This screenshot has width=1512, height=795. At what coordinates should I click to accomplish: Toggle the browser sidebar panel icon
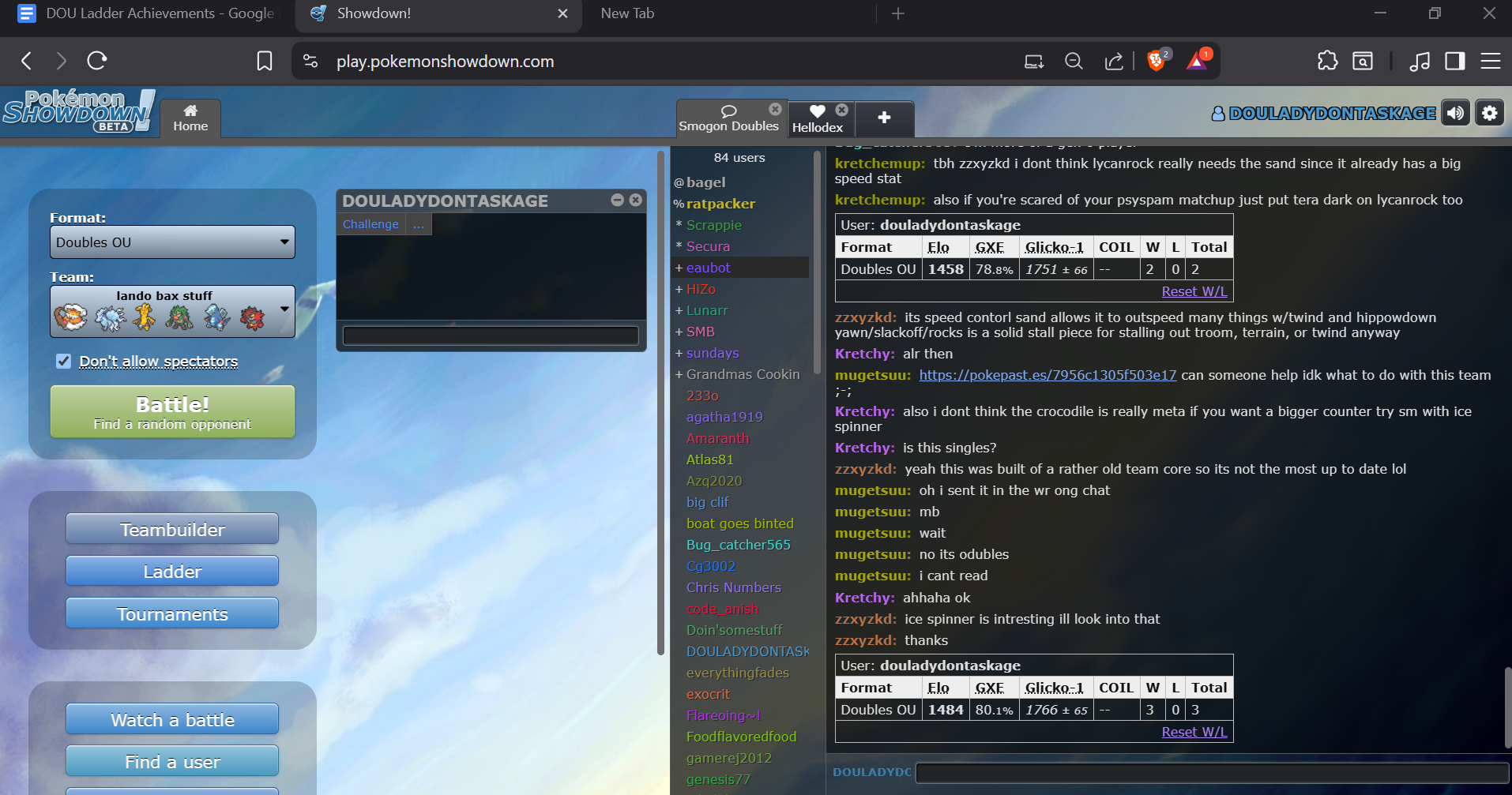[1455, 61]
